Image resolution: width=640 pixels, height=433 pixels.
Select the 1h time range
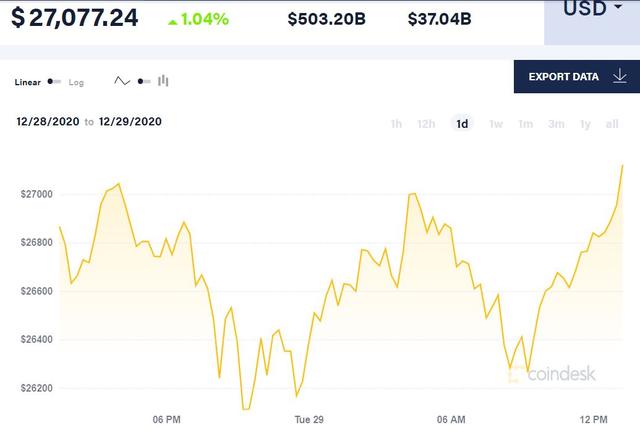[396, 124]
